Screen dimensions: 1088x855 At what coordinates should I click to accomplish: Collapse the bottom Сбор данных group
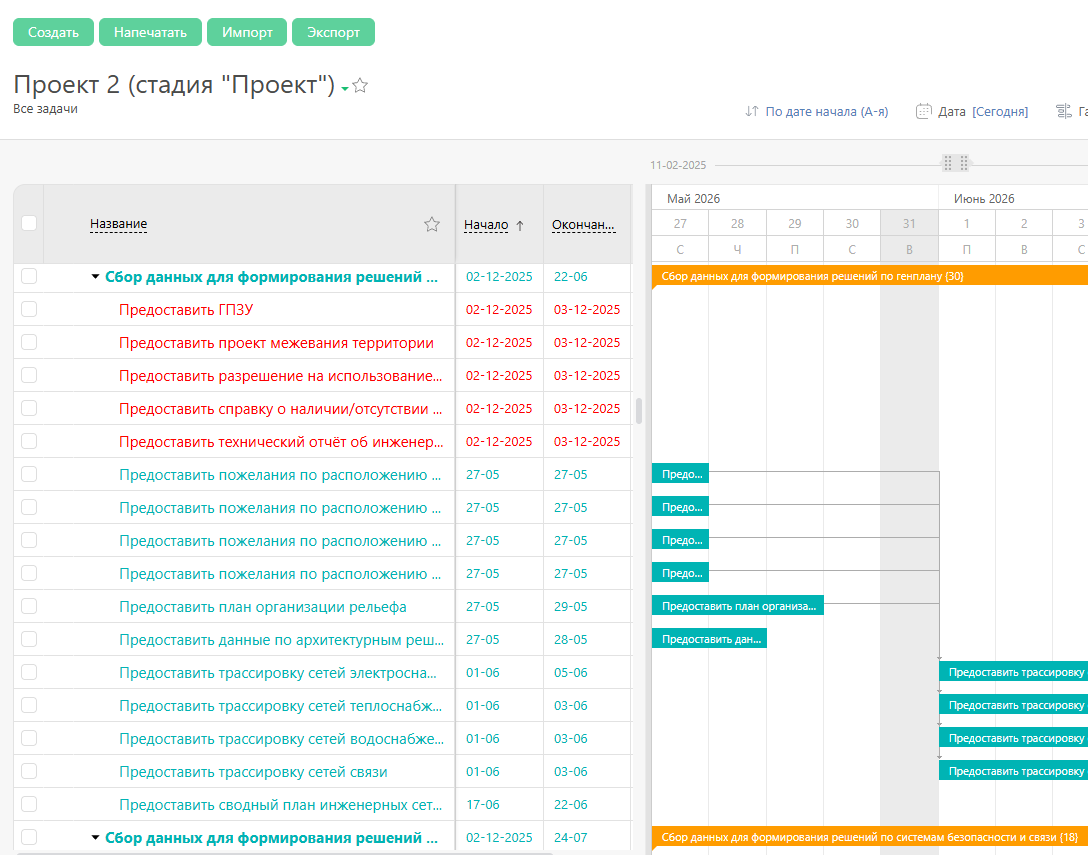95,838
